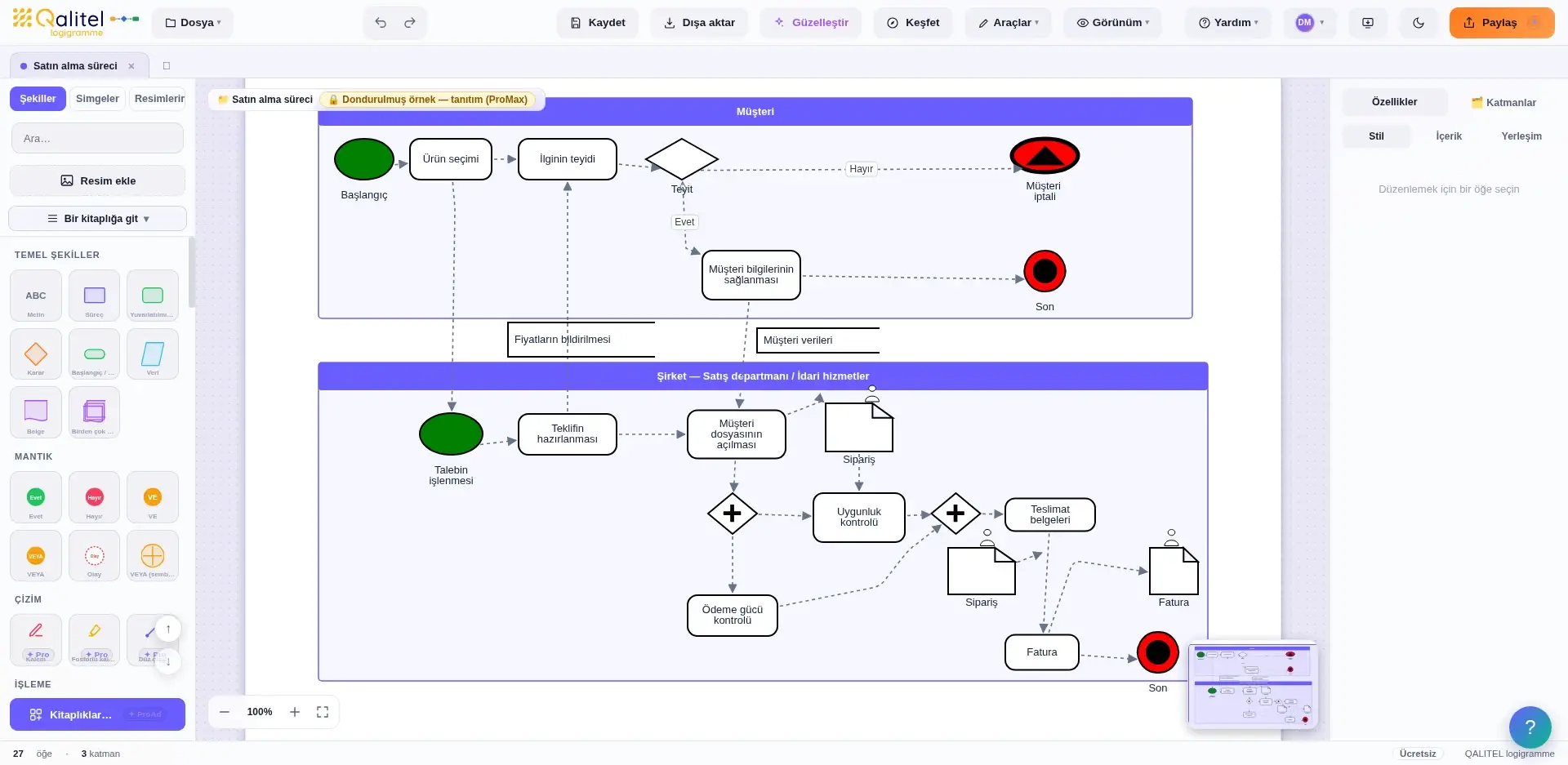Open the Yardım dropdown
The height and width of the screenshot is (765, 1568).
(1228, 23)
